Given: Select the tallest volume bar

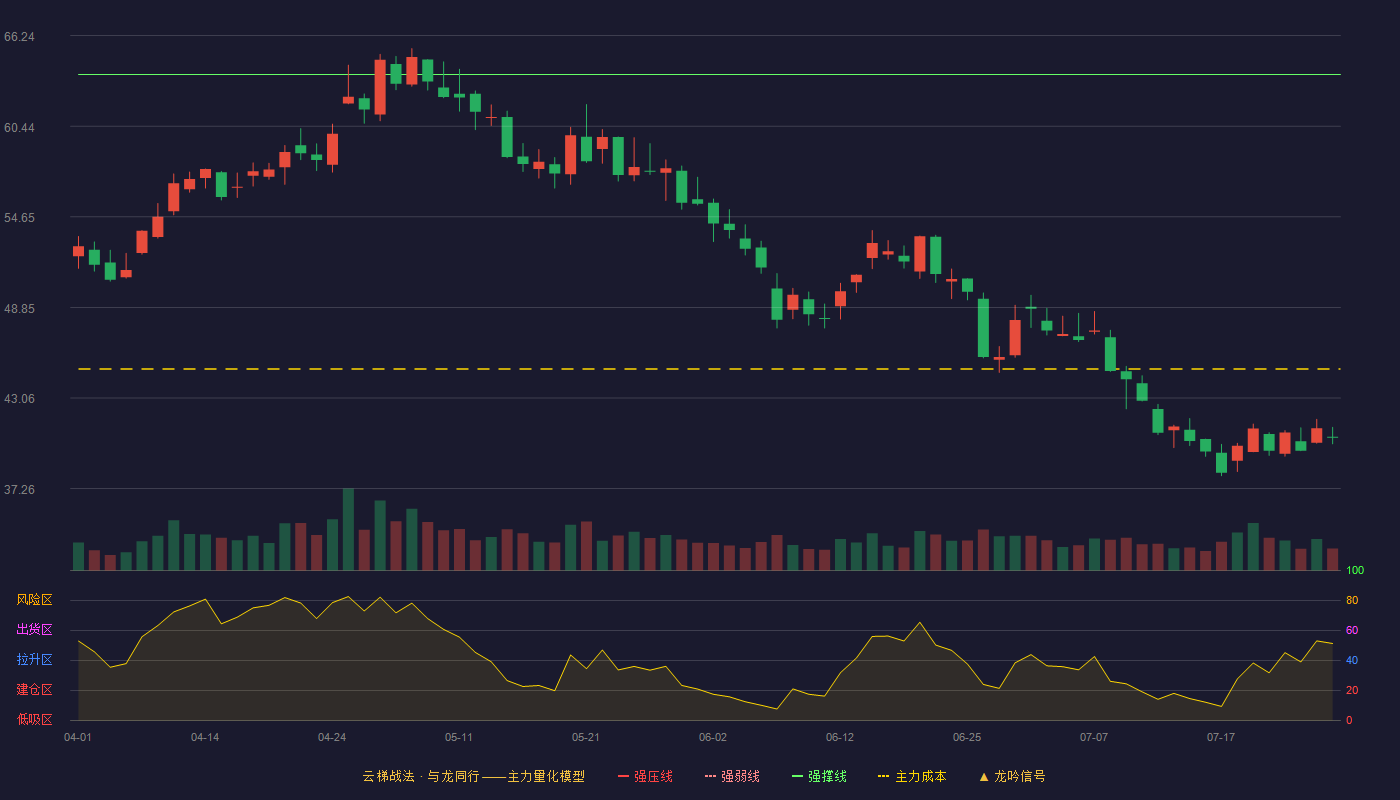Looking at the screenshot, I should pyautogui.click(x=348, y=529).
